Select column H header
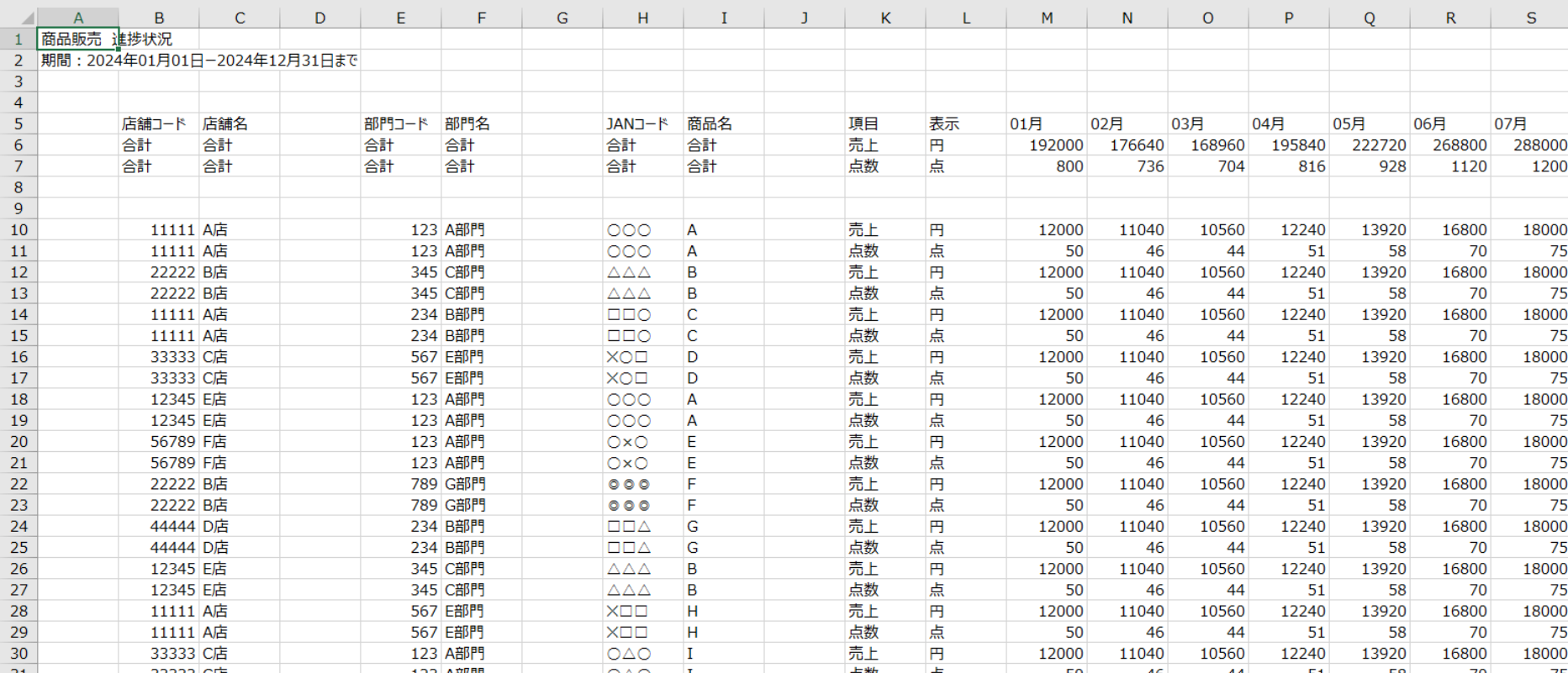The image size is (1568, 673). [643, 18]
